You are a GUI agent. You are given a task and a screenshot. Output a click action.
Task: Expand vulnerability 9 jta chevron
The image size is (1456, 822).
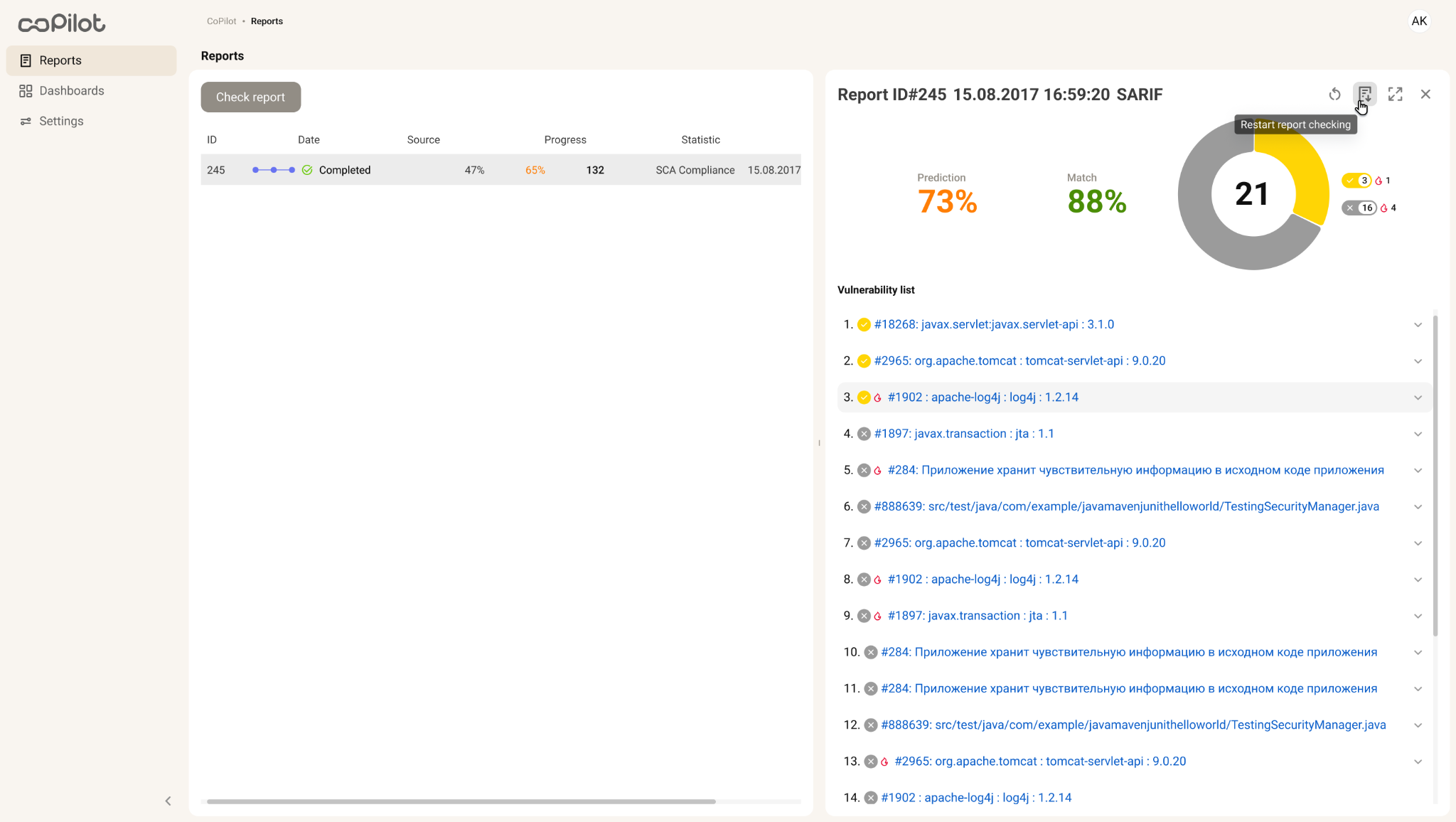pyautogui.click(x=1418, y=616)
